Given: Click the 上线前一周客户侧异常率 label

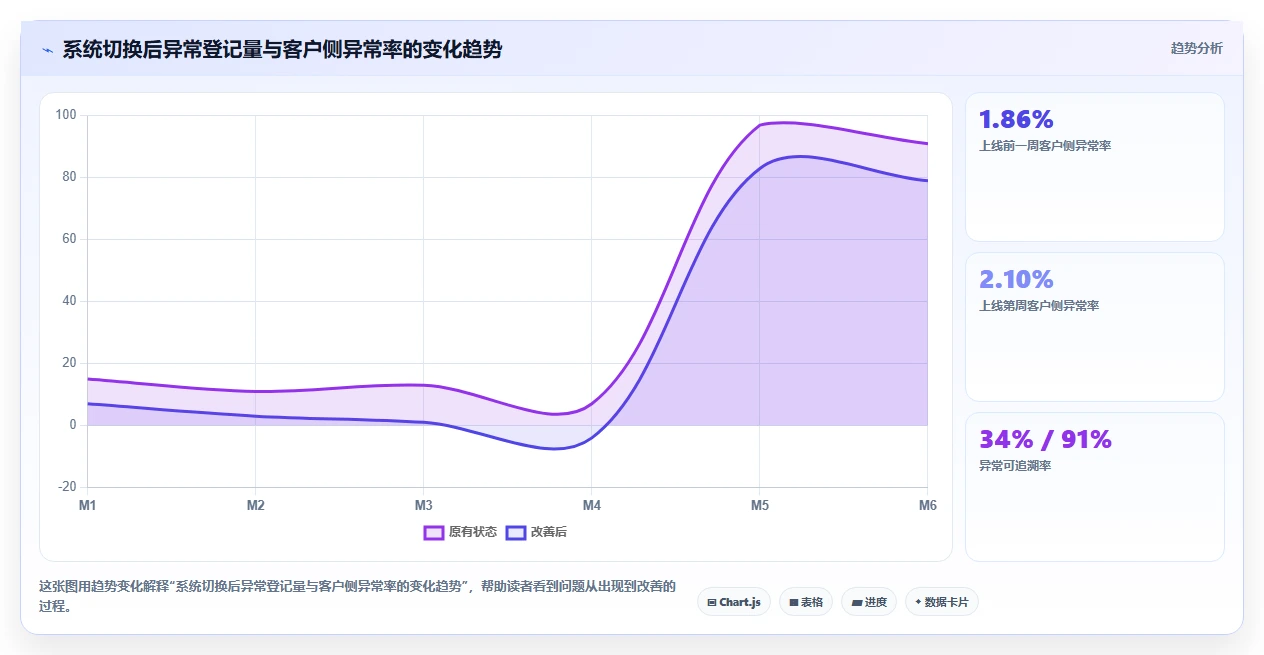Looking at the screenshot, I should (x=1045, y=146).
